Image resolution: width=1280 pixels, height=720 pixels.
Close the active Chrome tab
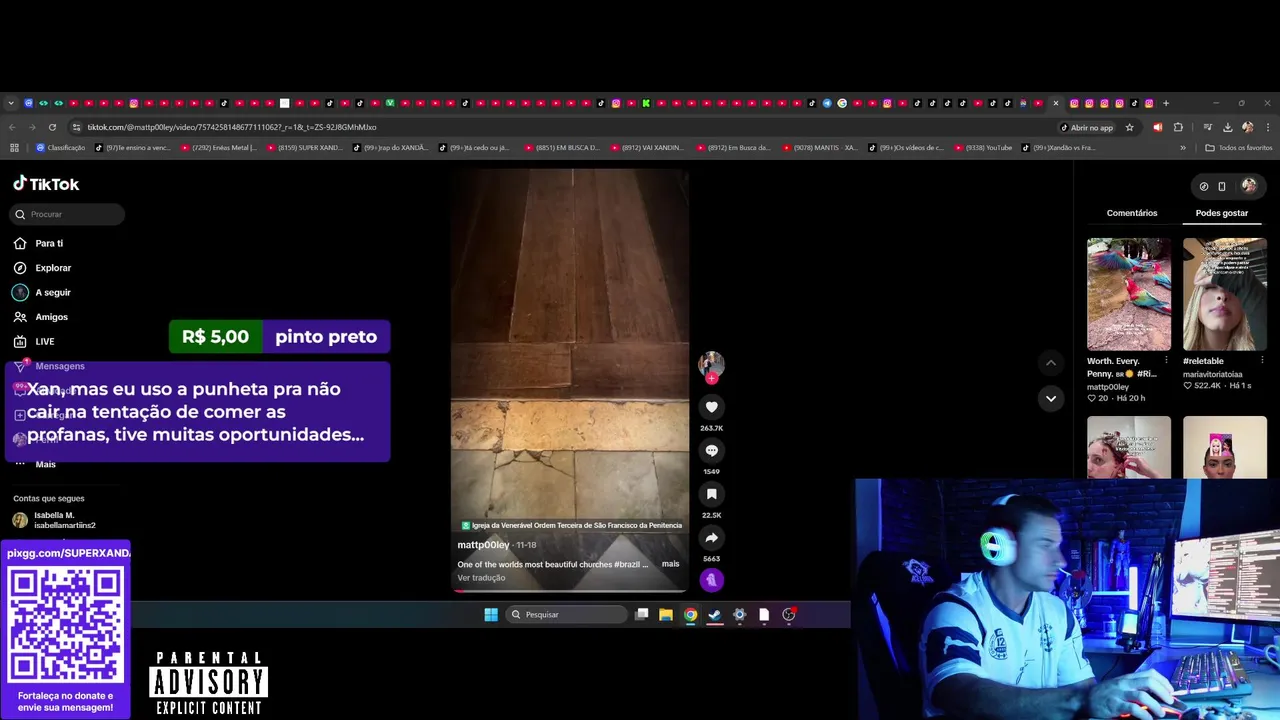[1055, 103]
